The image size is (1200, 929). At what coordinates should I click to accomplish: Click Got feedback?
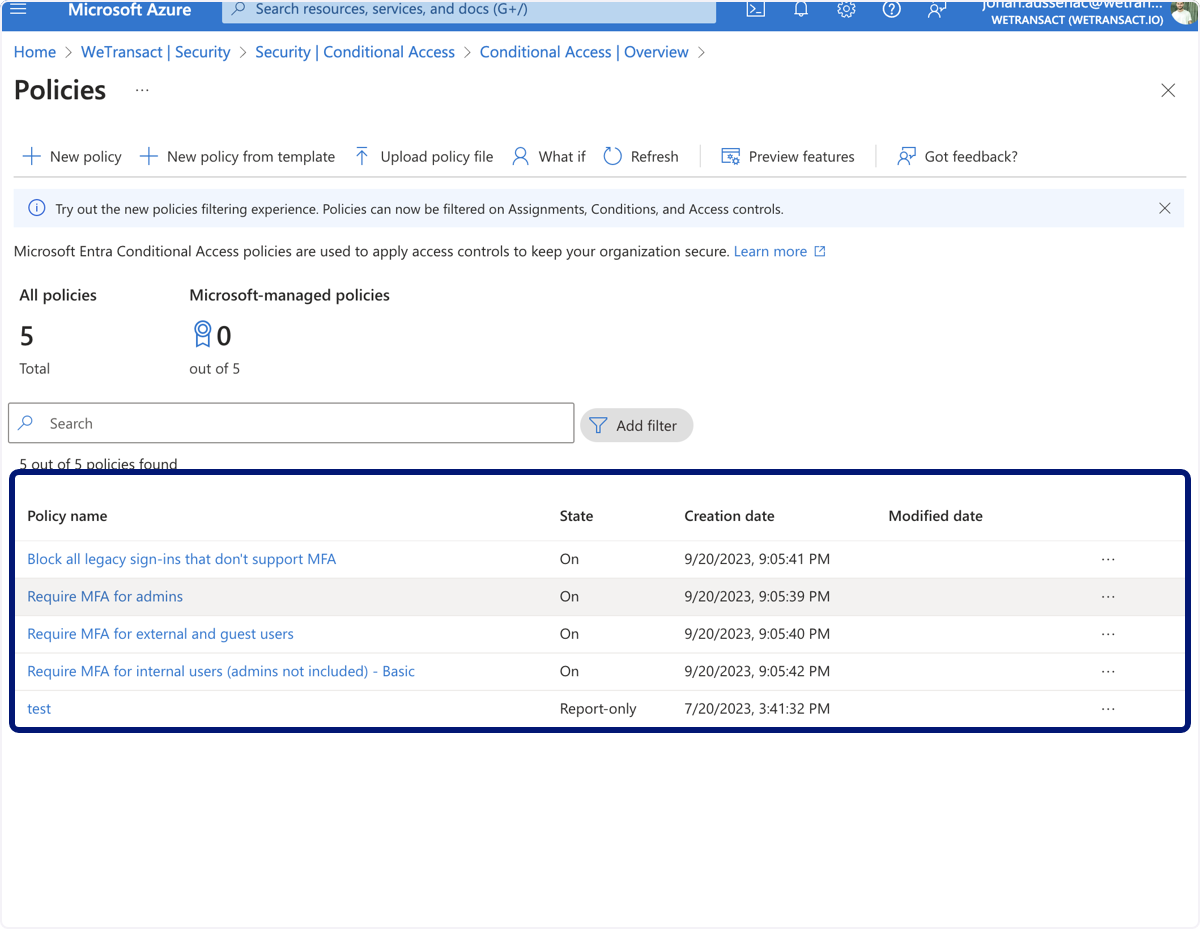(x=957, y=156)
